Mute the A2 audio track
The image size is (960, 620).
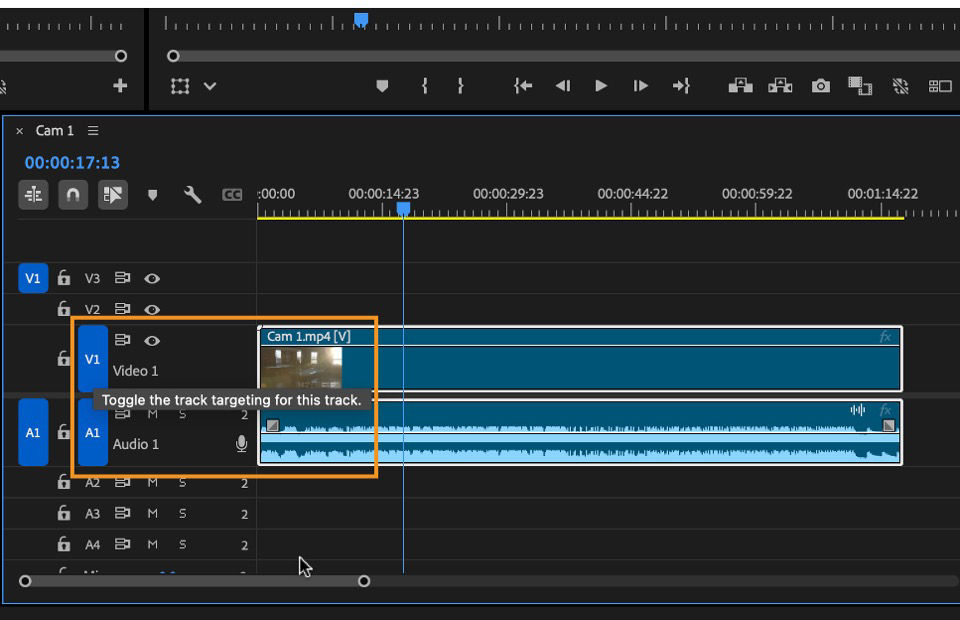(151, 482)
